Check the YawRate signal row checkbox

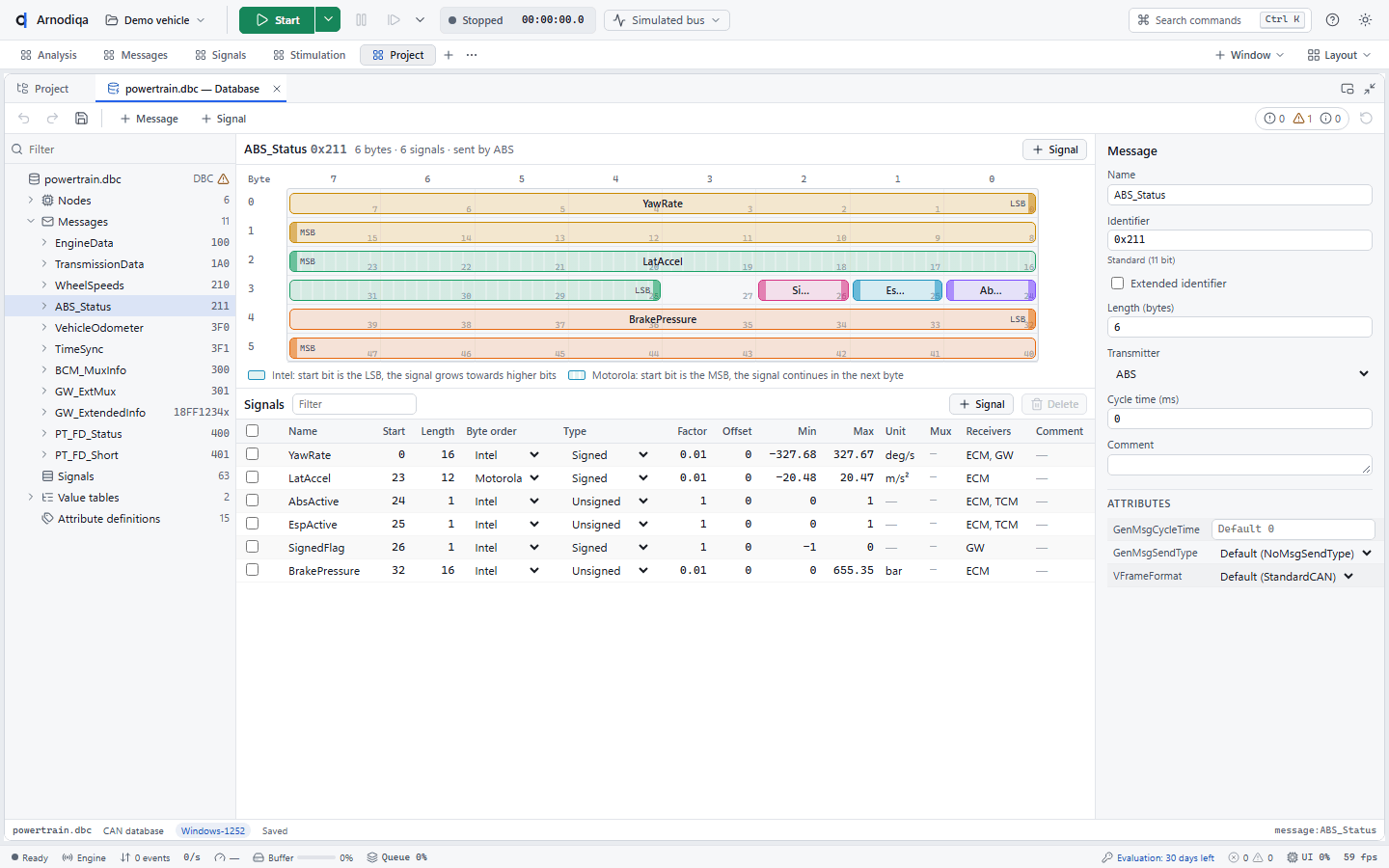click(x=253, y=454)
